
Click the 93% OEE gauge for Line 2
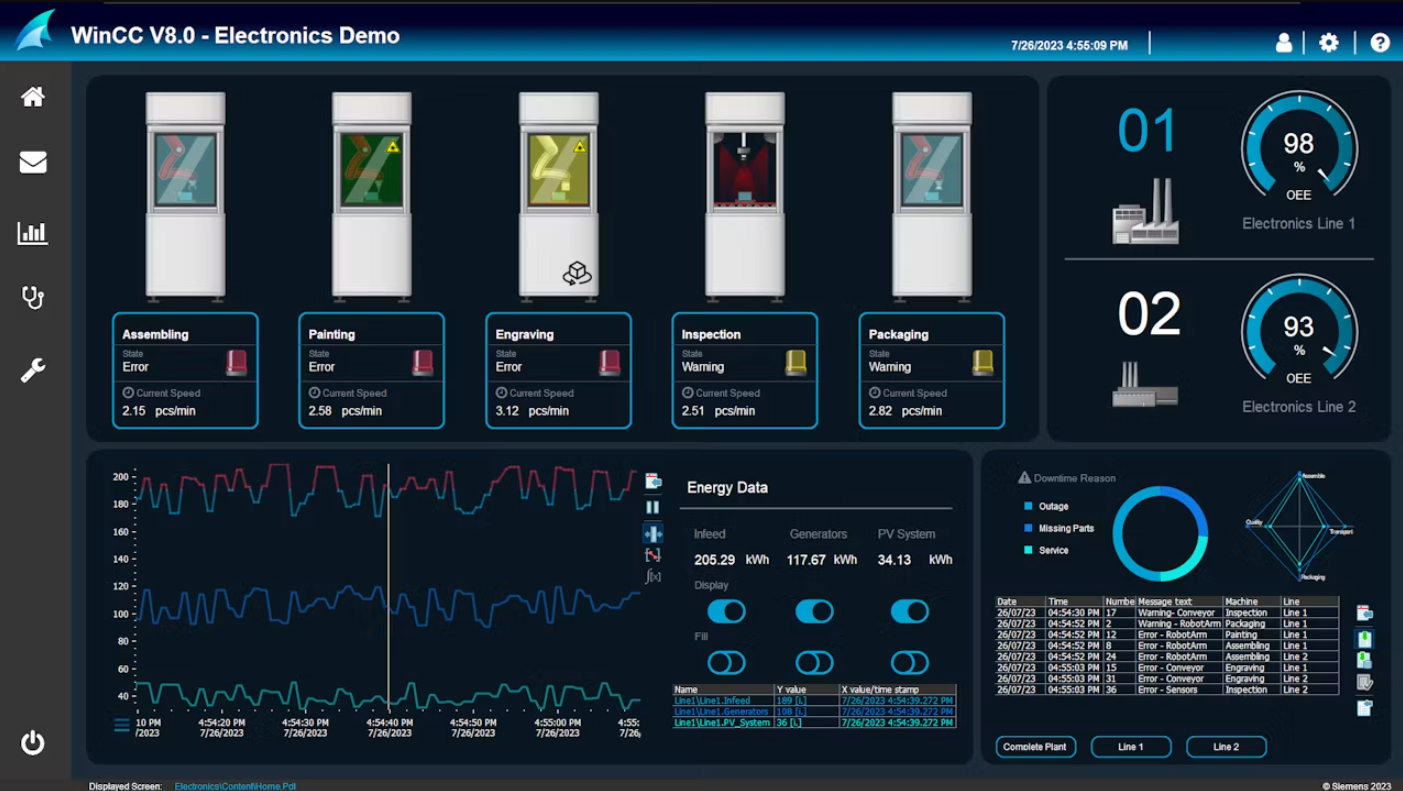tap(1299, 331)
